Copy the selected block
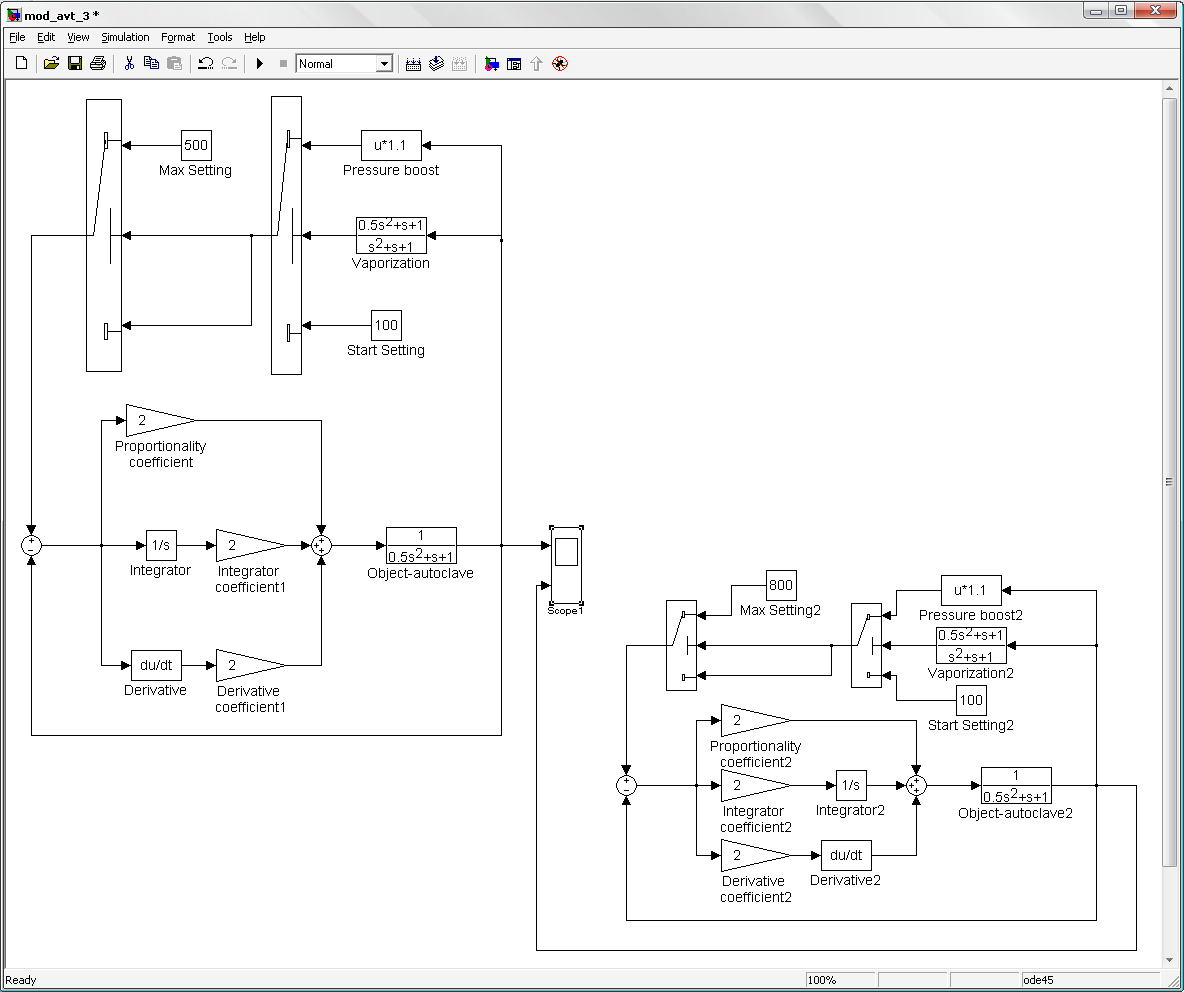Image resolution: width=1184 pixels, height=992 pixels. 152,64
